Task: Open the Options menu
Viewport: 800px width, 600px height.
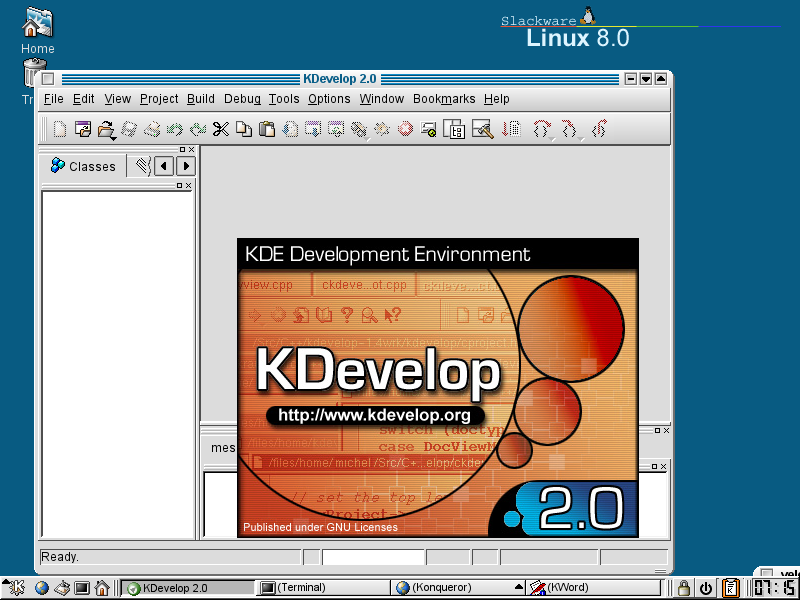Action: (x=329, y=98)
